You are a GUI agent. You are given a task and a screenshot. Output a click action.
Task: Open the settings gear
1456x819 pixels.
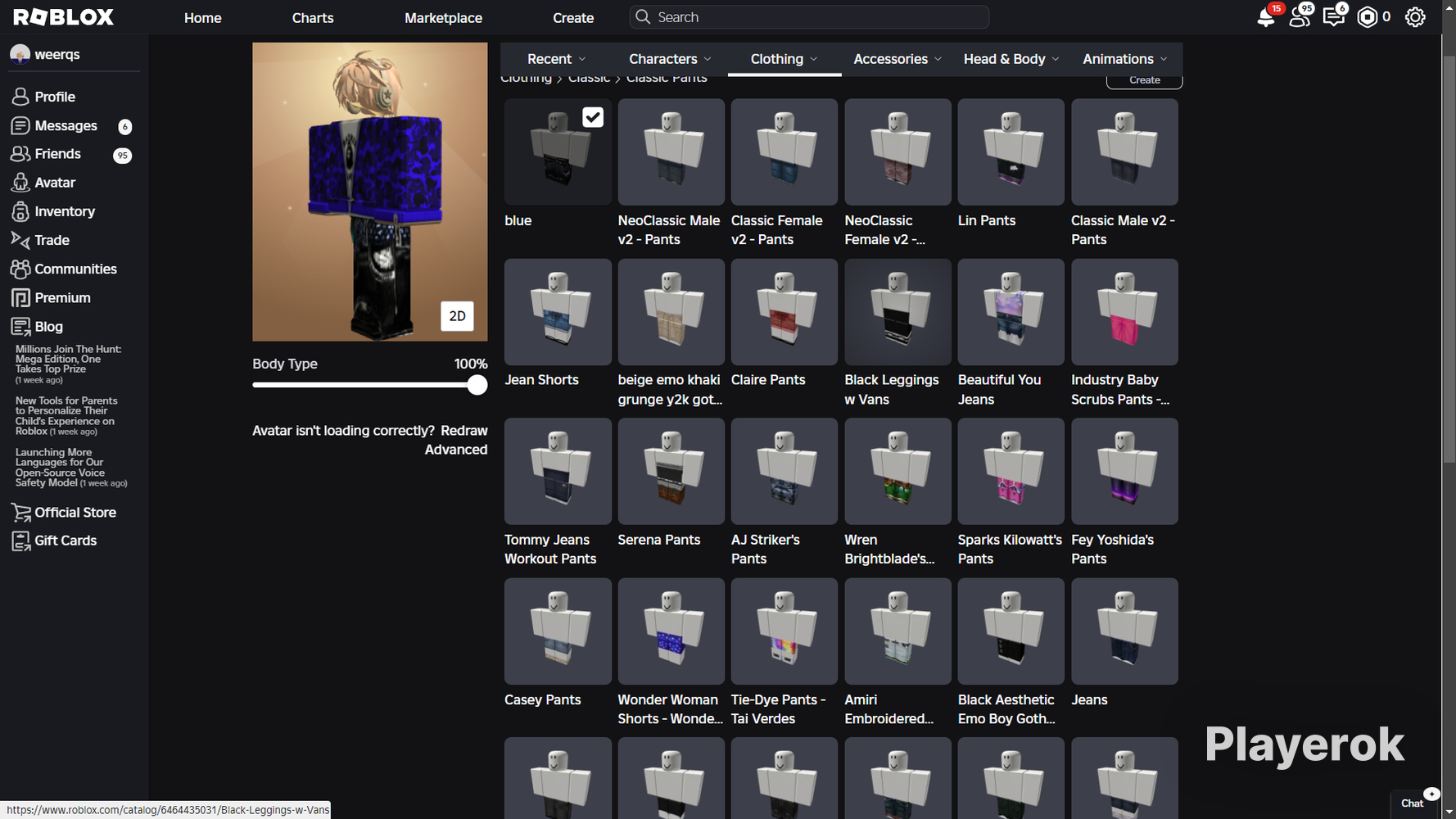tap(1415, 17)
